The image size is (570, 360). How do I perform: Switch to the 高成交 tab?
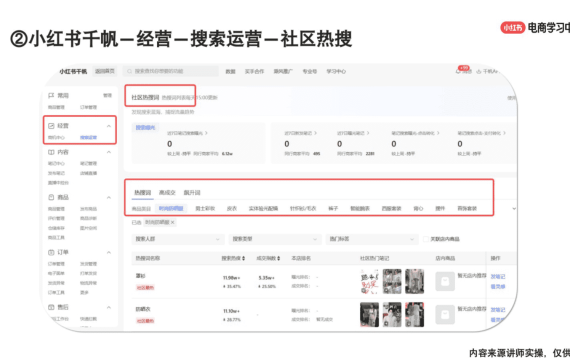[x=167, y=192]
